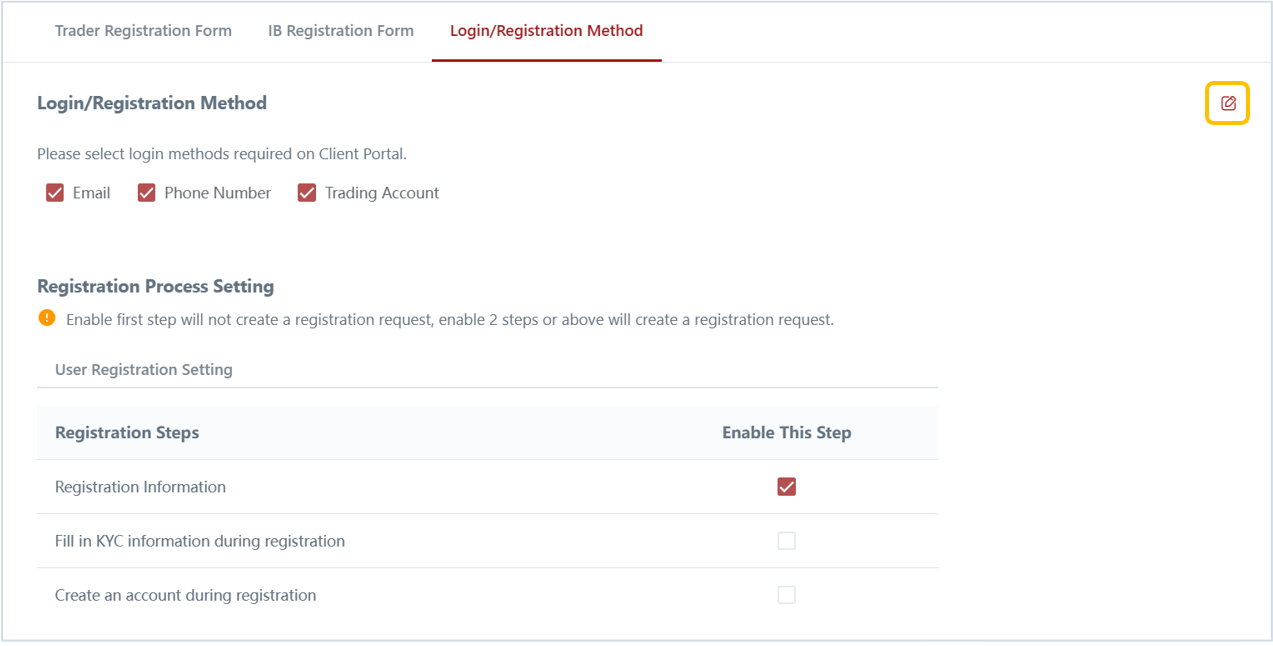
Task: Select the Login/Registration Method tab
Action: (x=546, y=31)
